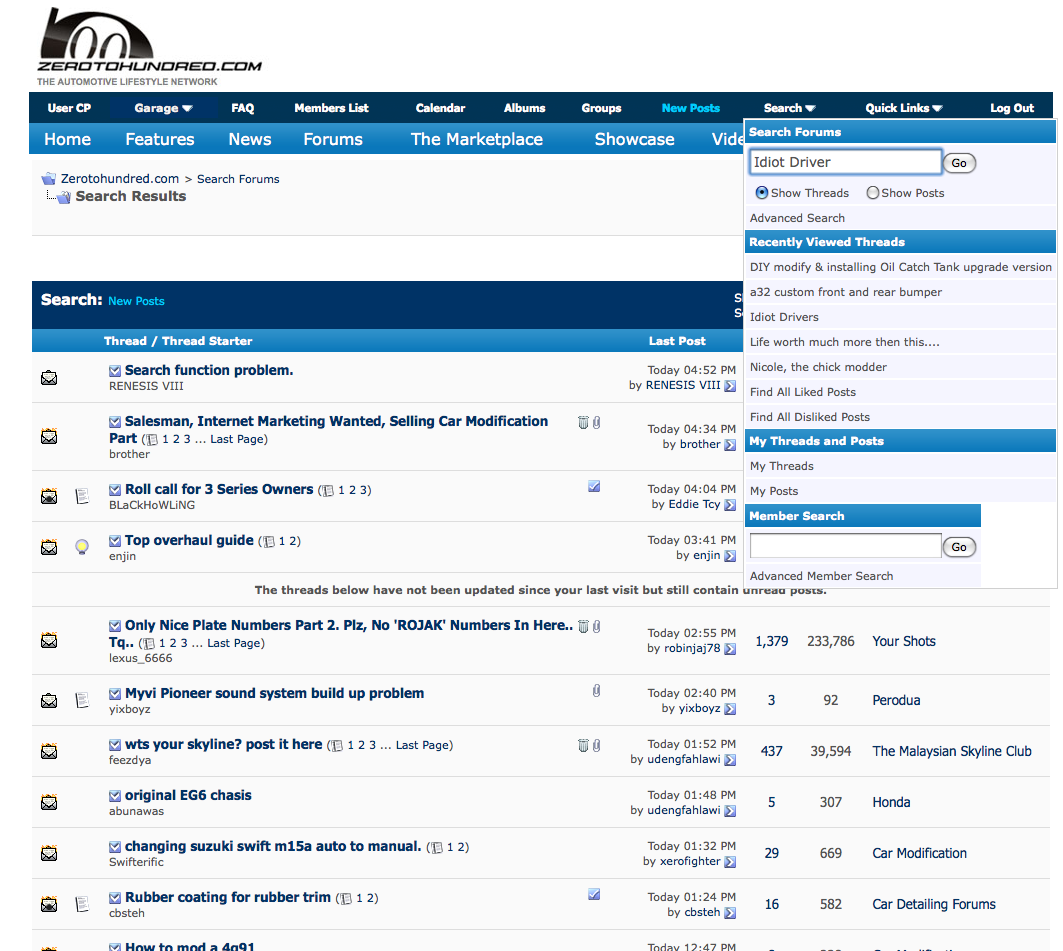Open the Forums tab
Viewport: 1063px width, 951px height.
coord(333,139)
